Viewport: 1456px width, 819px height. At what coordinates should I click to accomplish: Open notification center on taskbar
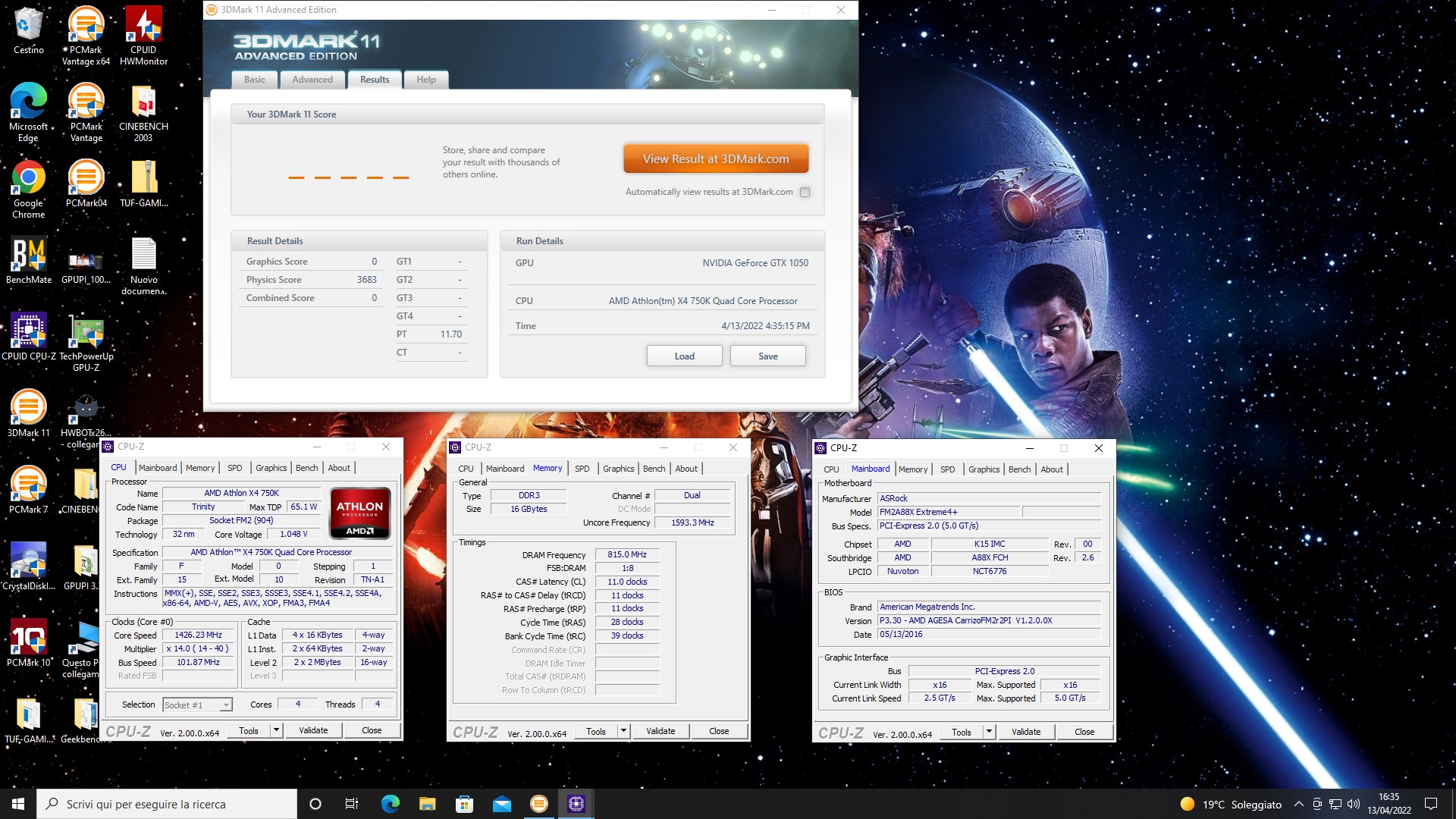[1431, 804]
